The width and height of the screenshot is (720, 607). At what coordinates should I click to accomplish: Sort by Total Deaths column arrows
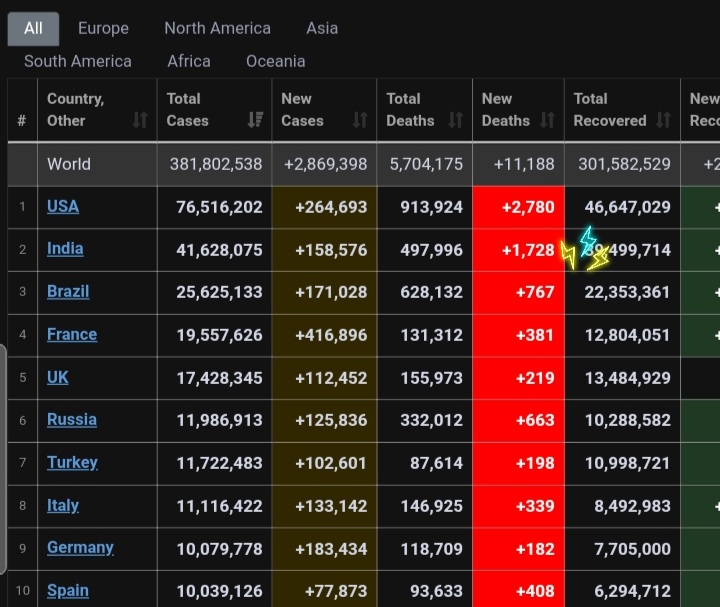click(456, 120)
